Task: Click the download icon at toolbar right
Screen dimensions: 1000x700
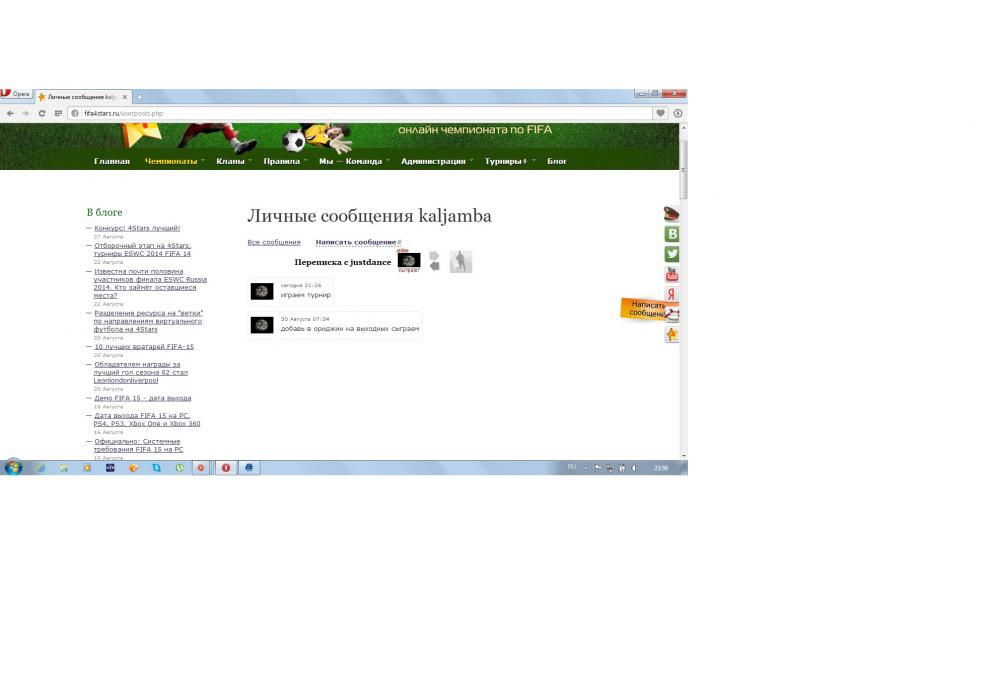Action: tap(678, 113)
